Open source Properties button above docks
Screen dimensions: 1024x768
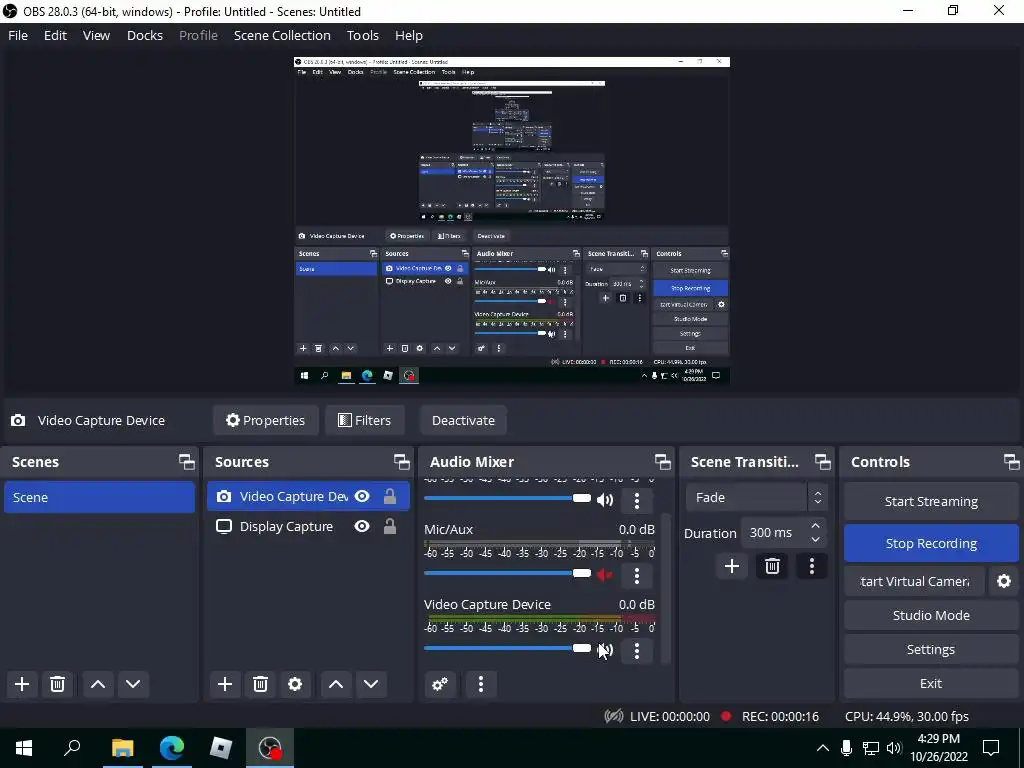click(x=265, y=420)
